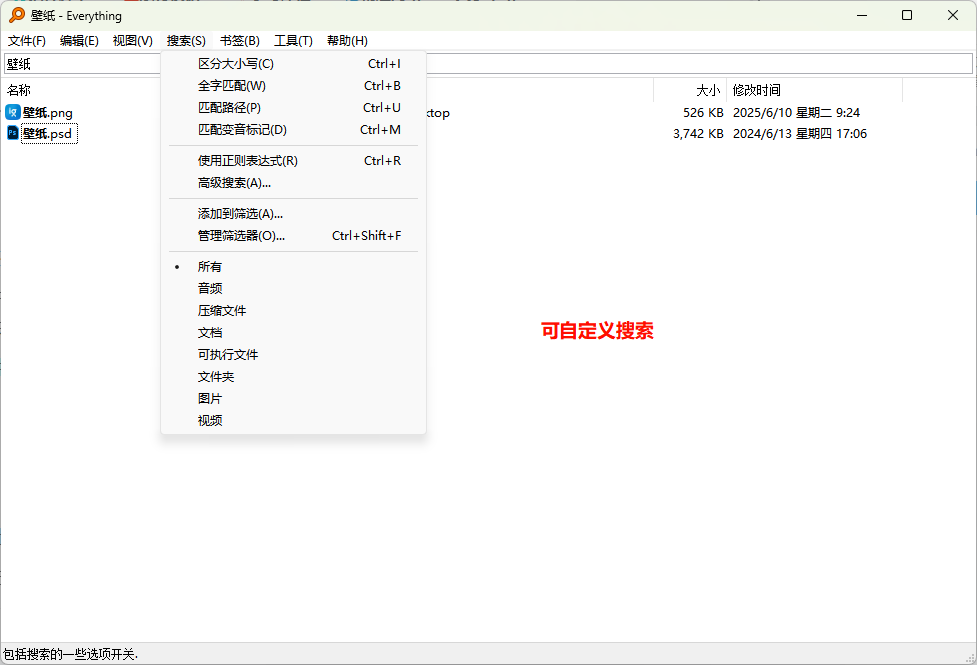
Task: Click the Everything app icon in title bar
Action: tap(17, 15)
